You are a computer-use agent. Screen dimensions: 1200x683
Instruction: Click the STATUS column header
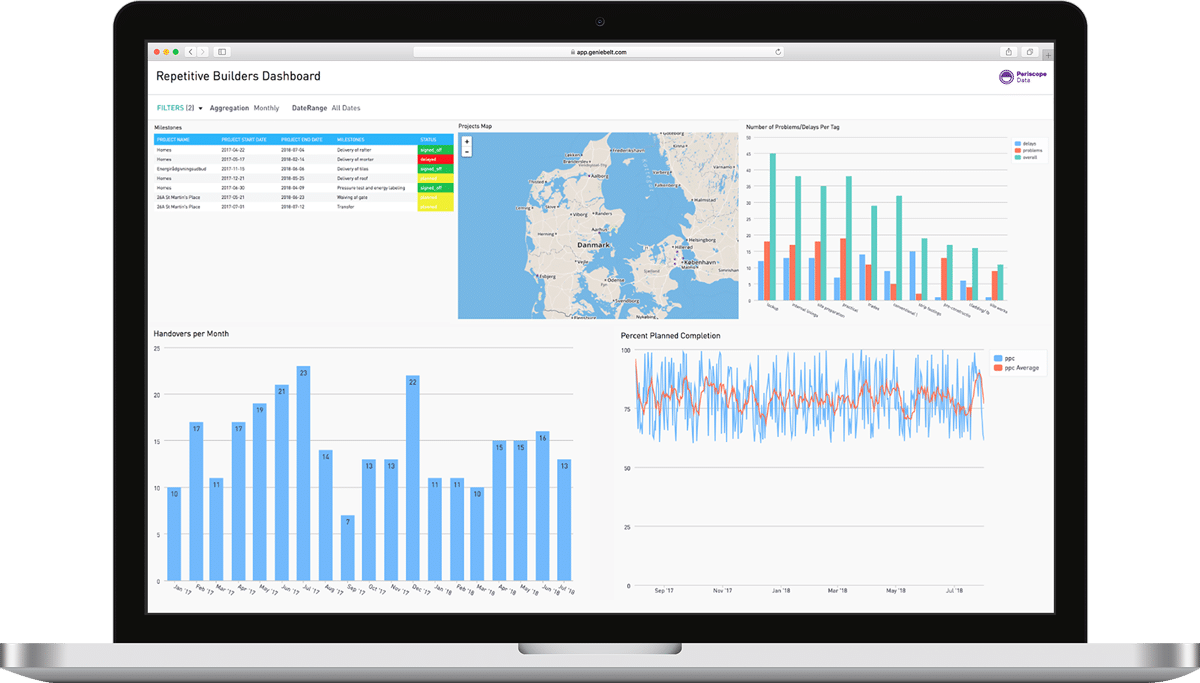(x=430, y=139)
